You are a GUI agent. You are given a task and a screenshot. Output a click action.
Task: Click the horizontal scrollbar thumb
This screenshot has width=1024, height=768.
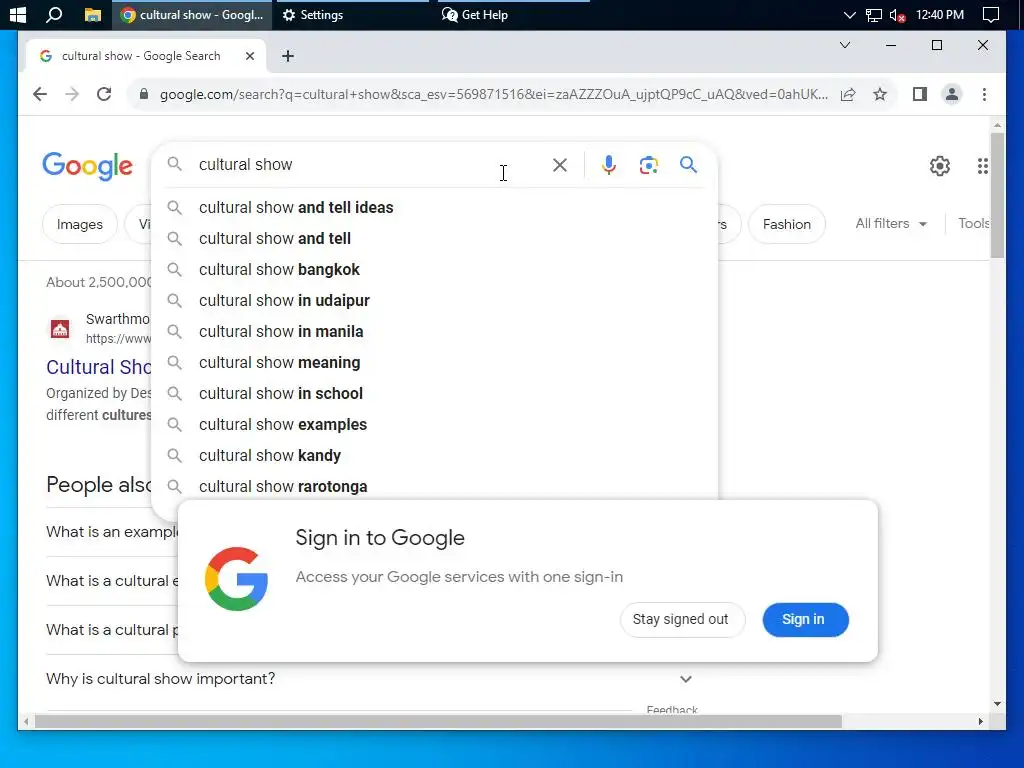point(438,722)
